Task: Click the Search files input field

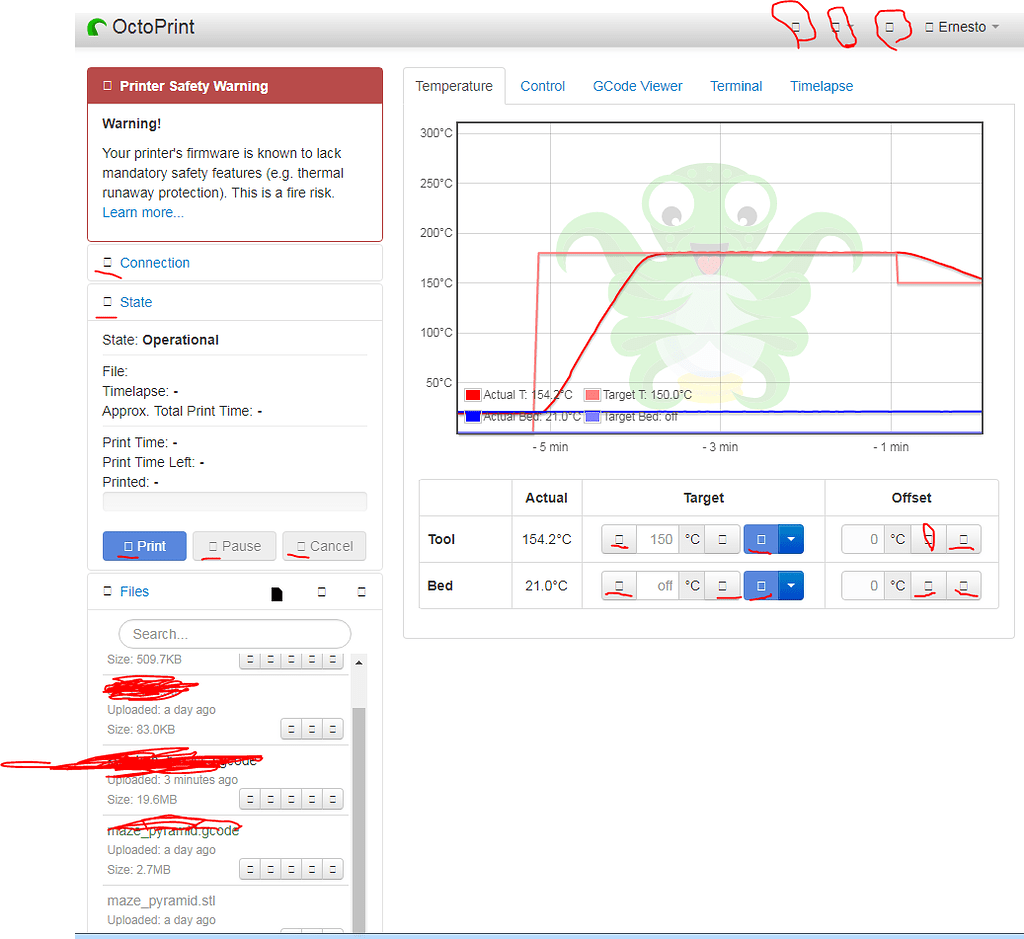Action: 234,634
